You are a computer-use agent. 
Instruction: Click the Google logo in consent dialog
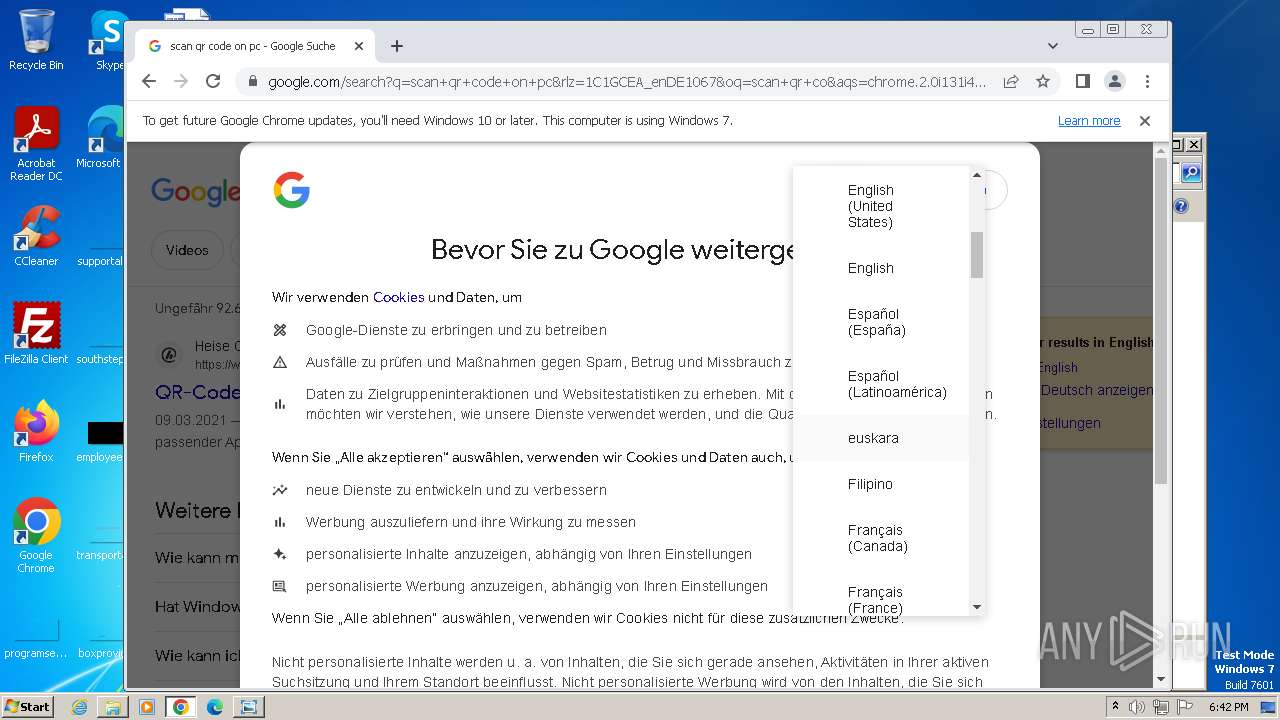coord(291,190)
